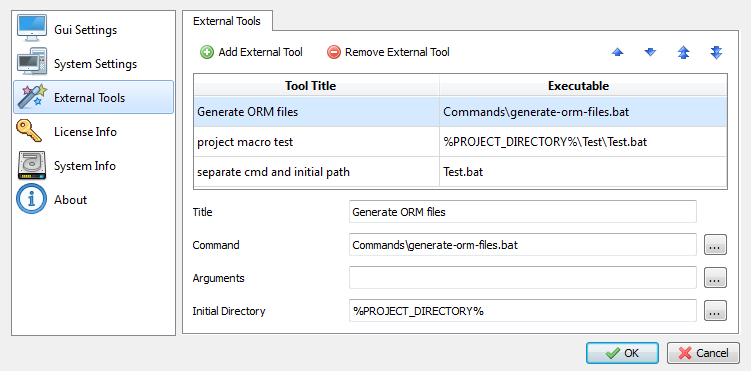Open About info icon
751x371 pixels.
[x=32, y=199]
